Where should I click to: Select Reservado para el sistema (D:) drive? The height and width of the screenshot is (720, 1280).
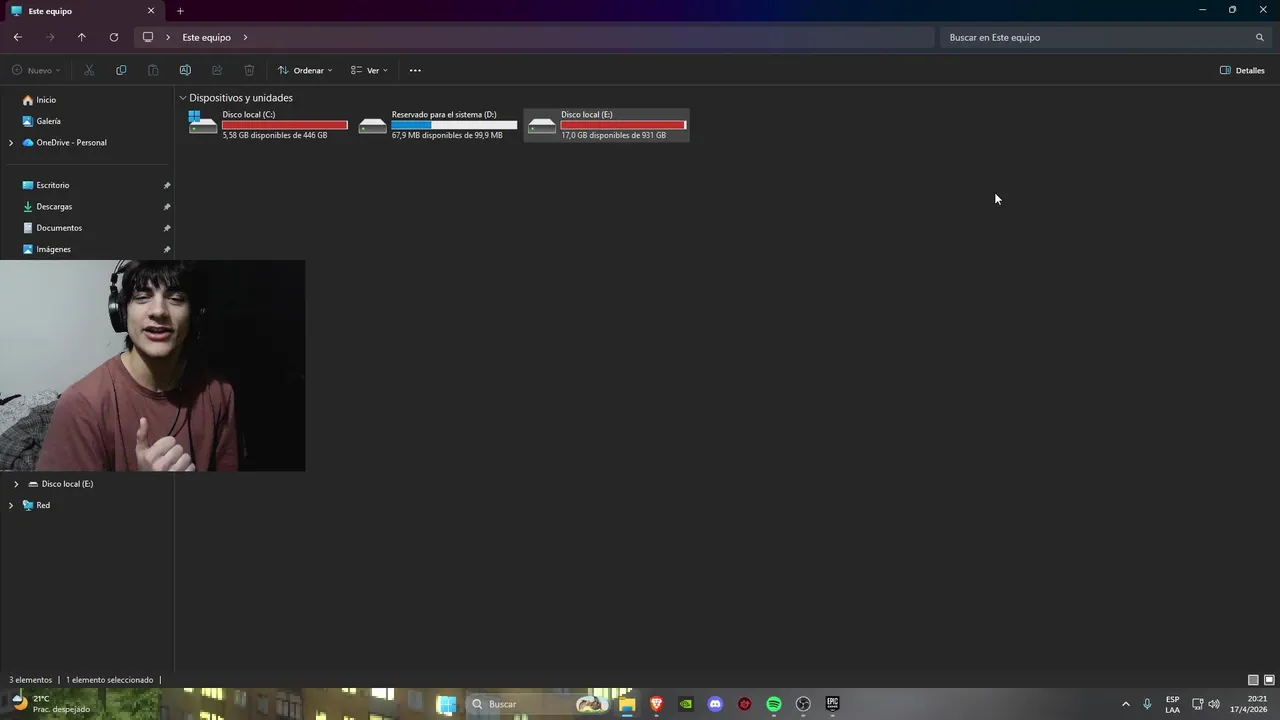point(438,125)
